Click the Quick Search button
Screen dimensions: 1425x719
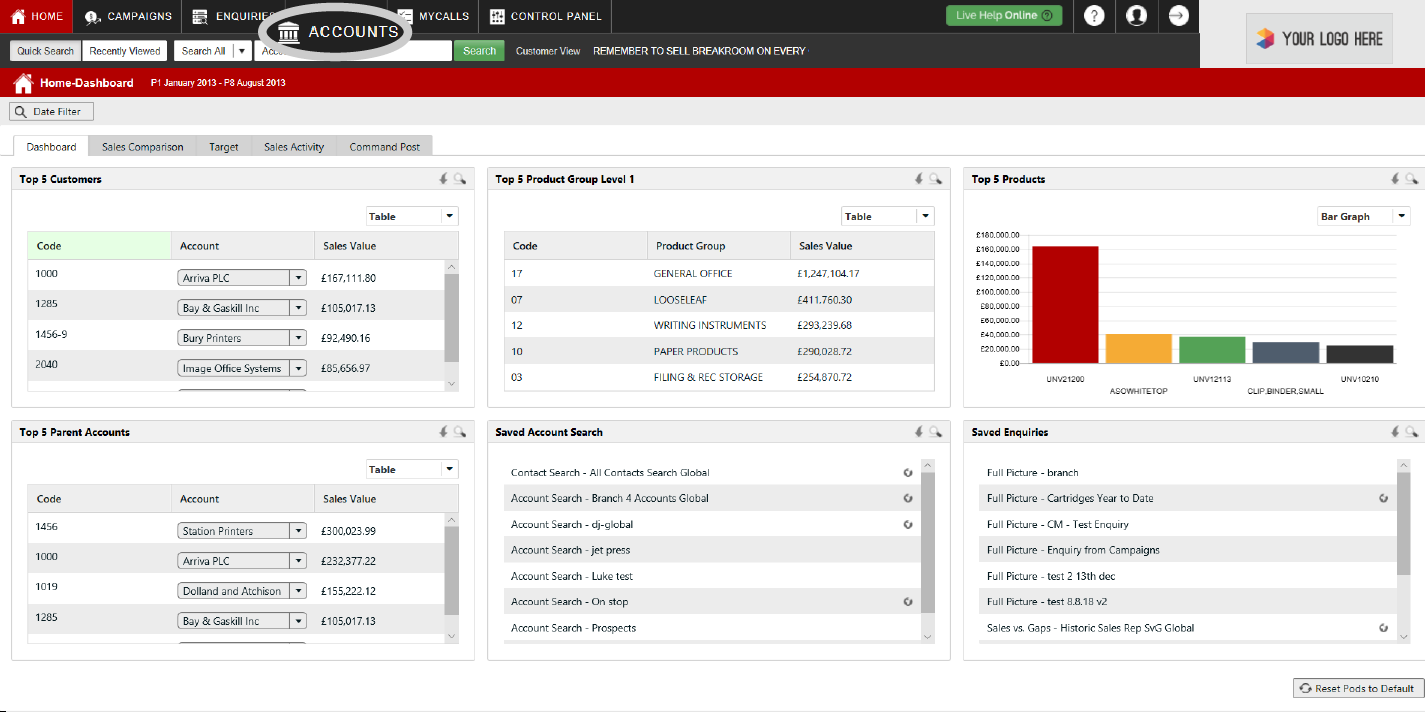point(45,51)
